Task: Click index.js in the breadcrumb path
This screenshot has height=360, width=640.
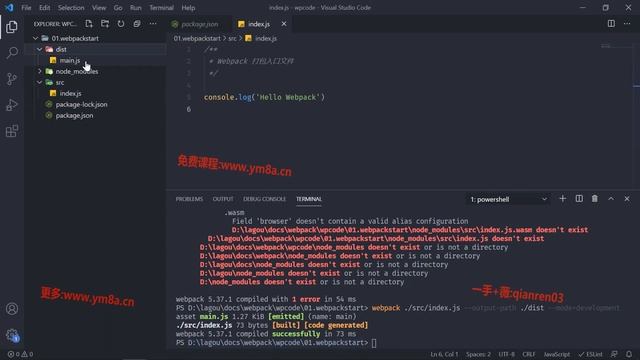Action: pos(261,38)
